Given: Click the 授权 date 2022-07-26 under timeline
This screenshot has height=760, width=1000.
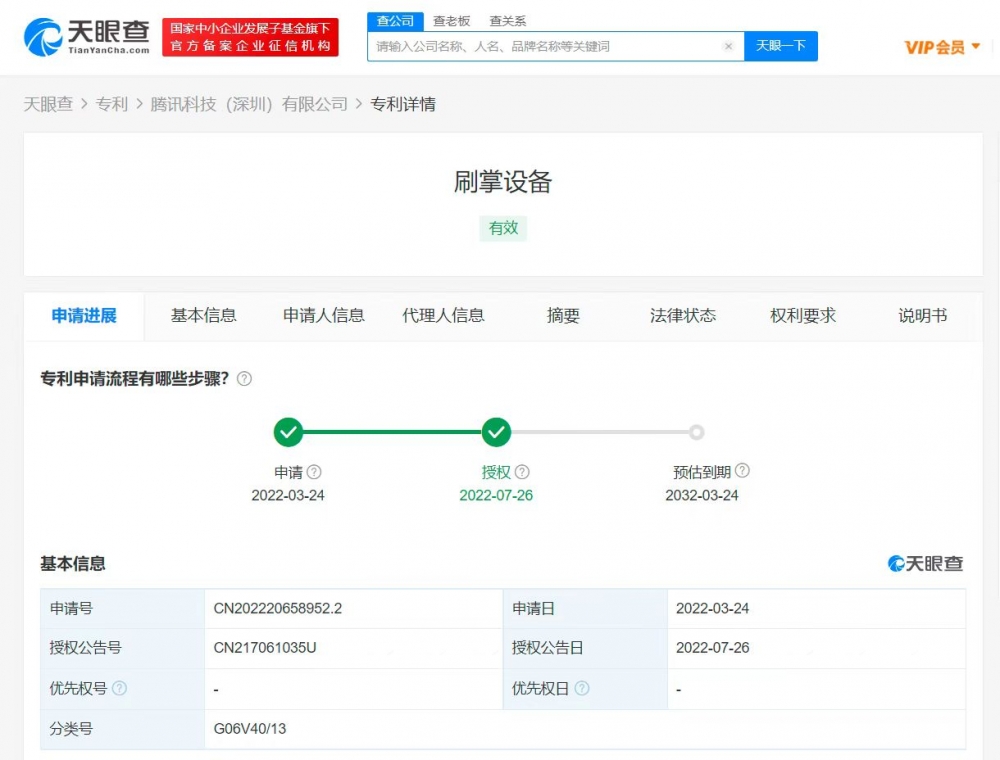Looking at the screenshot, I should tap(496, 495).
